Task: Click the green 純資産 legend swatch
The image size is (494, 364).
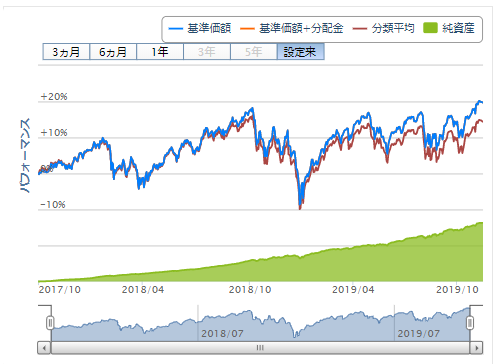Action: tap(430, 28)
